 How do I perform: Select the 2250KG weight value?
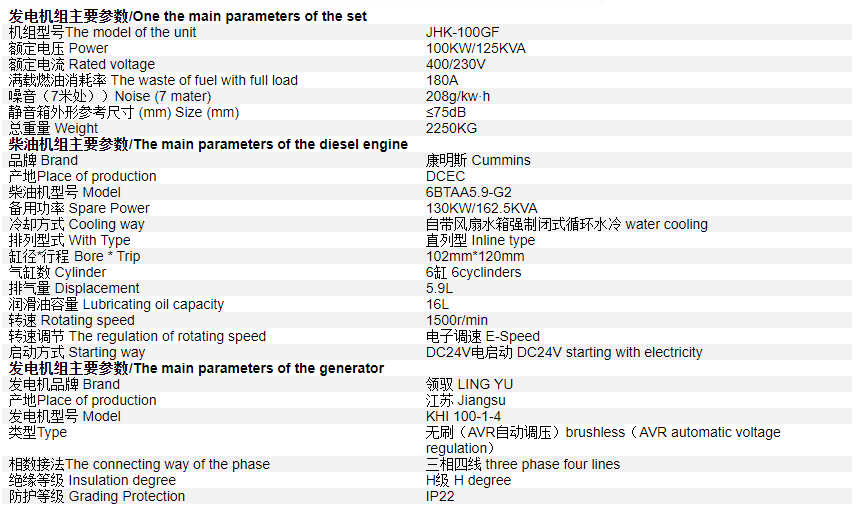(451, 128)
